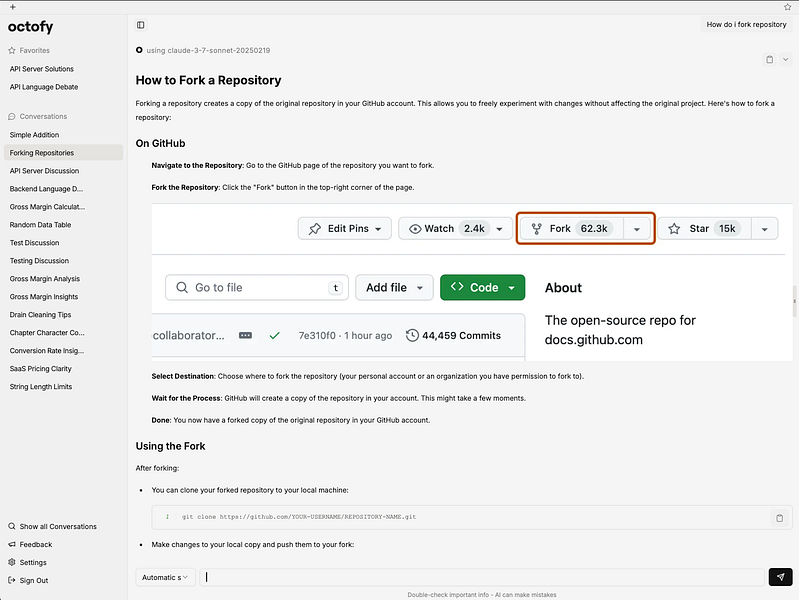799x600 pixels.
Task: Open the Feedback option
Action: [x=35, y=545]
